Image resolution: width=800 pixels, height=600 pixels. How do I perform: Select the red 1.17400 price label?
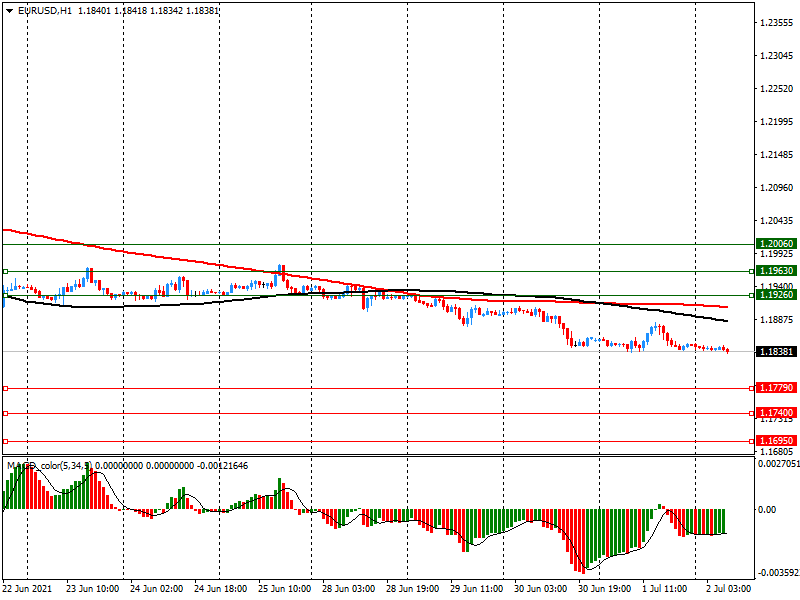776,413
